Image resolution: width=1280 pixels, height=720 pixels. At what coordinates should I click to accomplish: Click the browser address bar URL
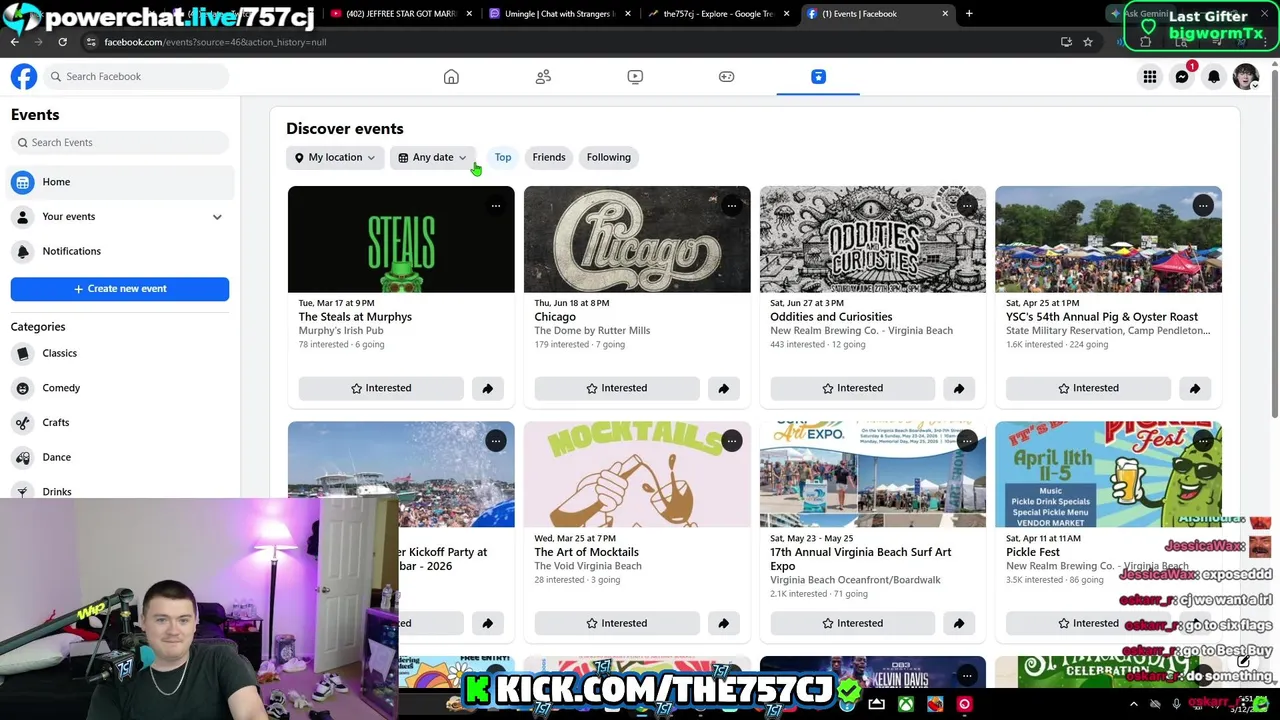[215, 42]
